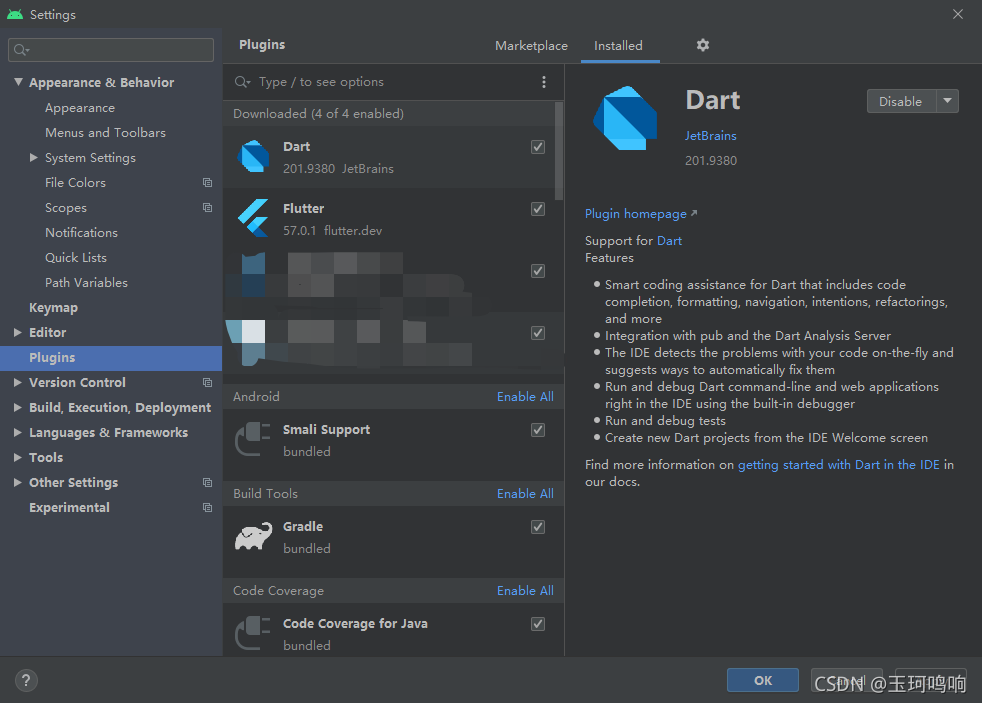982x703 pixels.
Task: Close the Settings dialog
Action: (958, 14)
